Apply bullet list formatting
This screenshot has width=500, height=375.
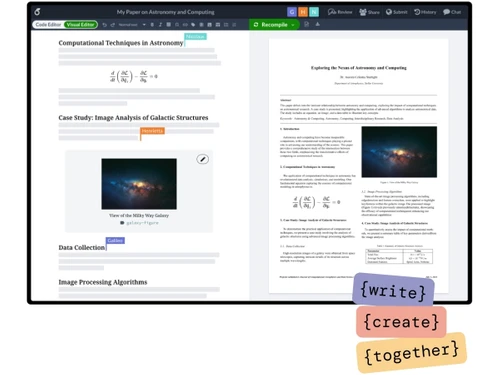tap(226, 25)
